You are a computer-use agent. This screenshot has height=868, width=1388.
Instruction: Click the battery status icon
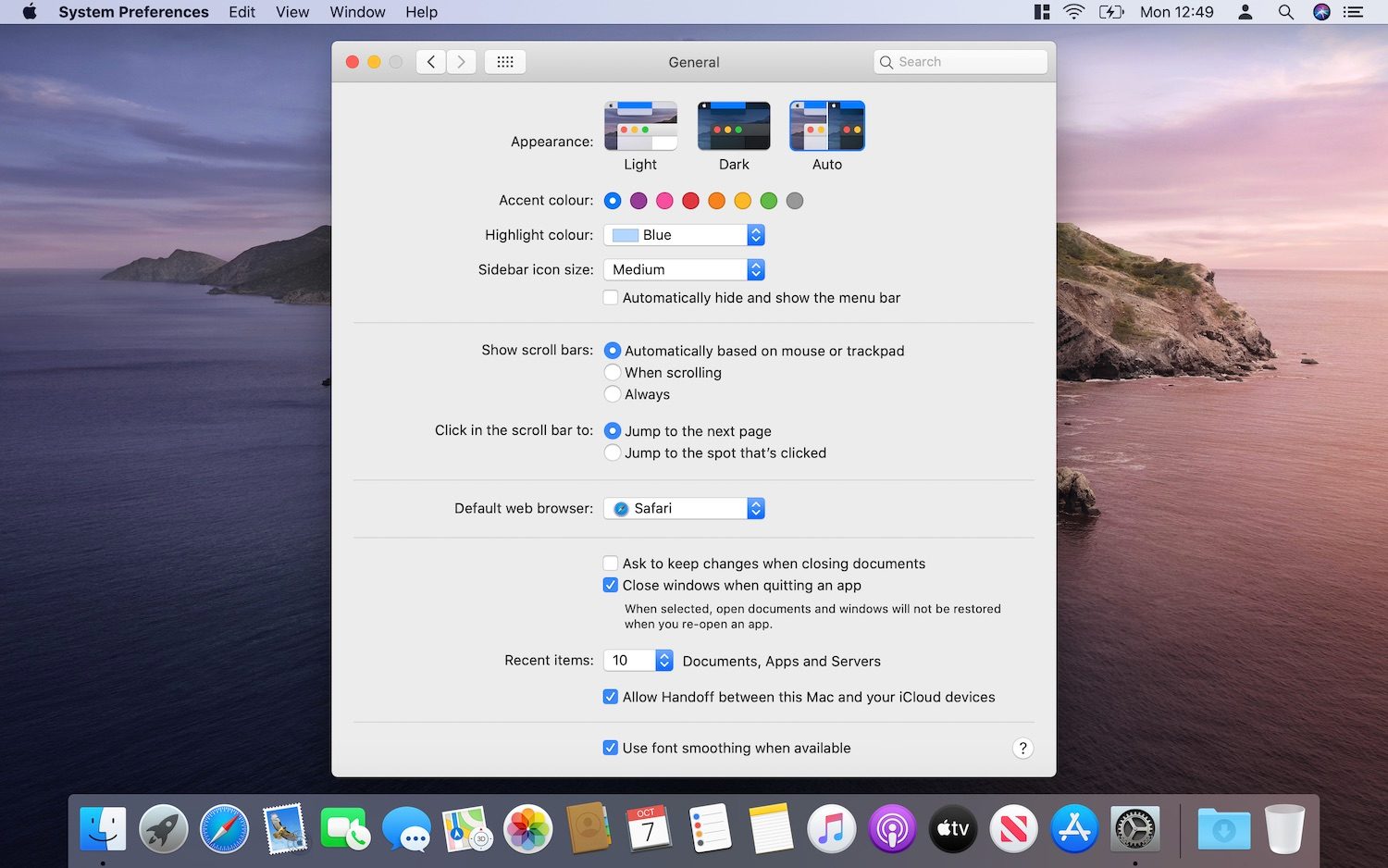pyautogui.click(x=1111, y=12)
